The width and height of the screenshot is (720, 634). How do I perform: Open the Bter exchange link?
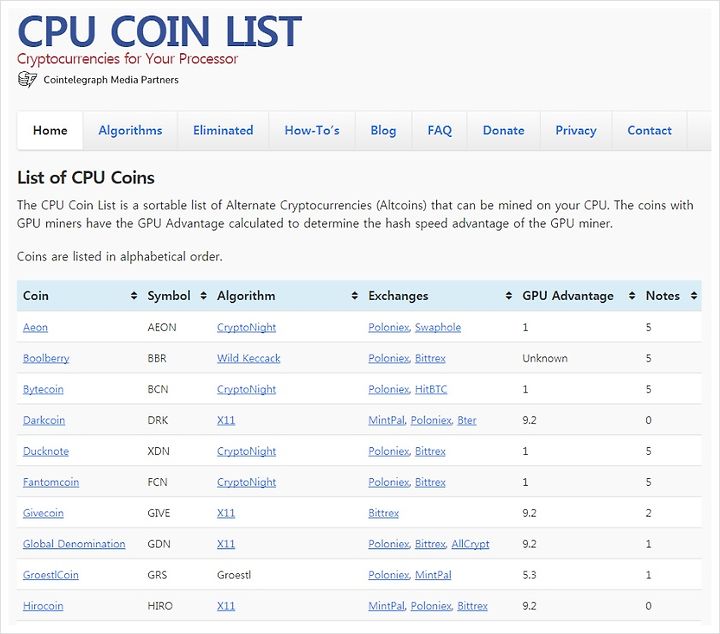(467, 420)
